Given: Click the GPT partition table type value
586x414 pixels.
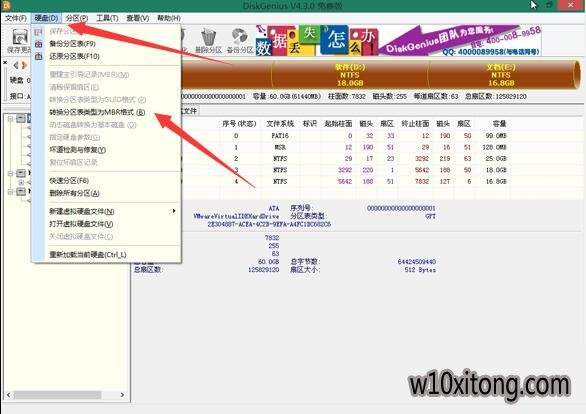Looking at the screenshot, I should (x=430, y=216).
